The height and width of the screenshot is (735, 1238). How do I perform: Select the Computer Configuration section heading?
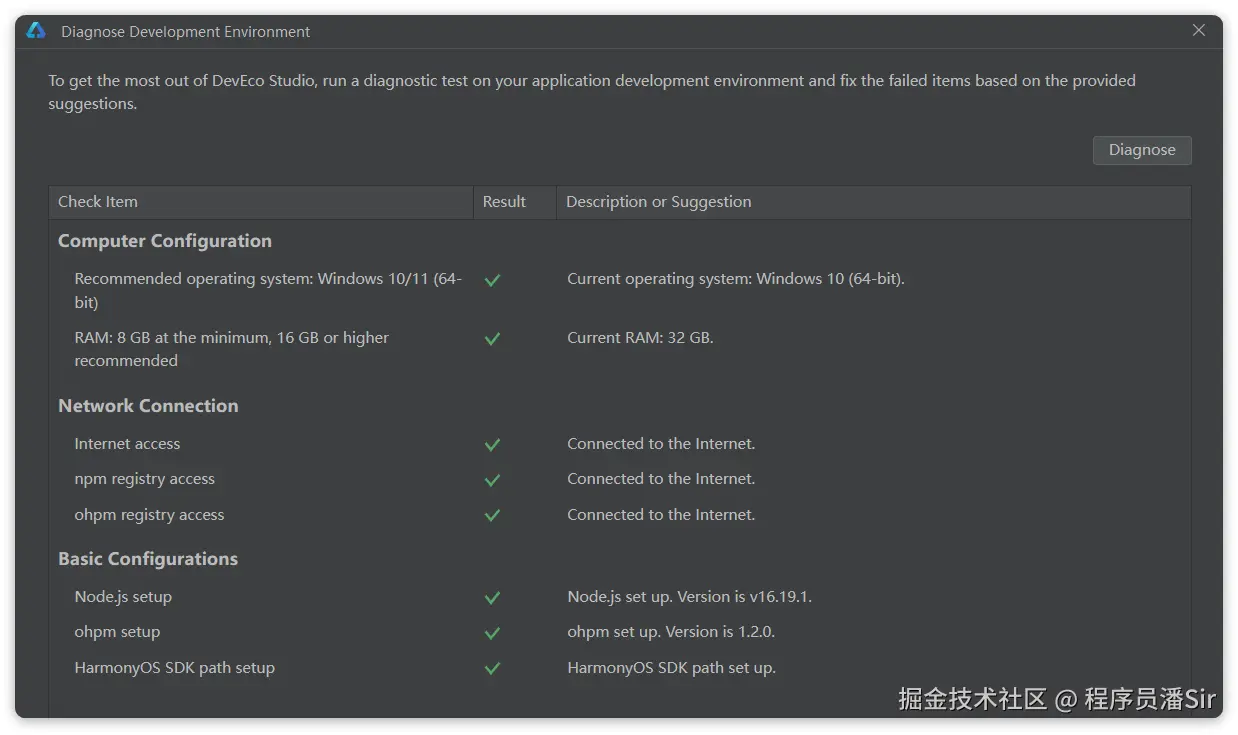(165, 241)
